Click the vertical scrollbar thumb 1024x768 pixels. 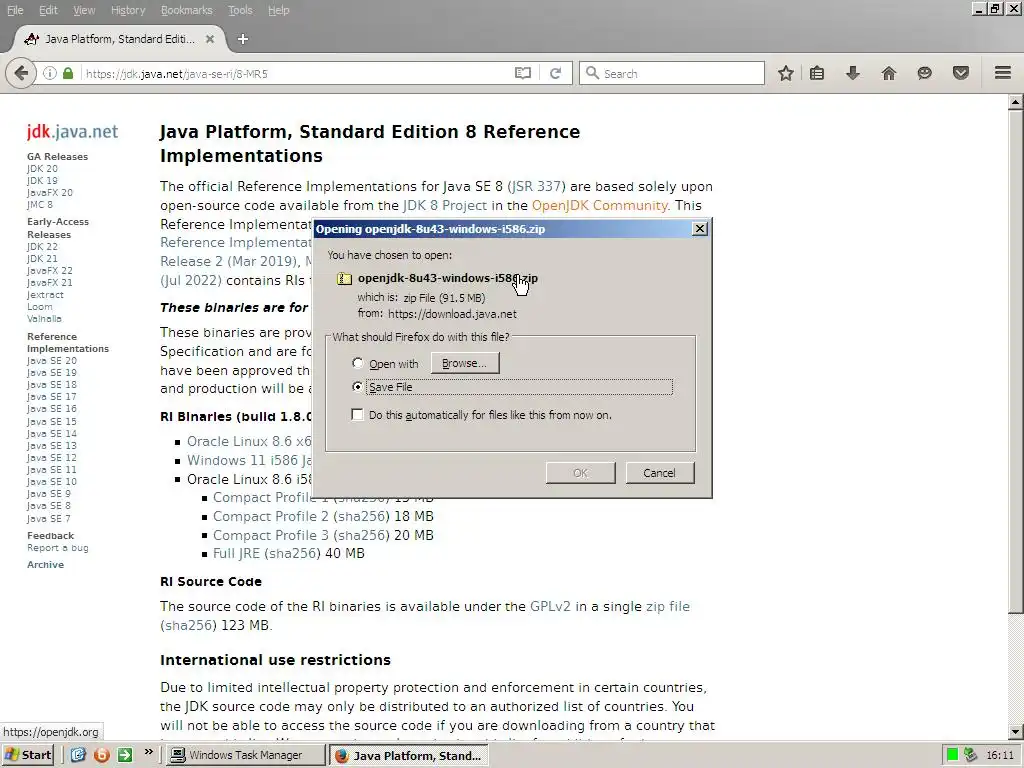pyautogui.click(x=1016, y=361)
